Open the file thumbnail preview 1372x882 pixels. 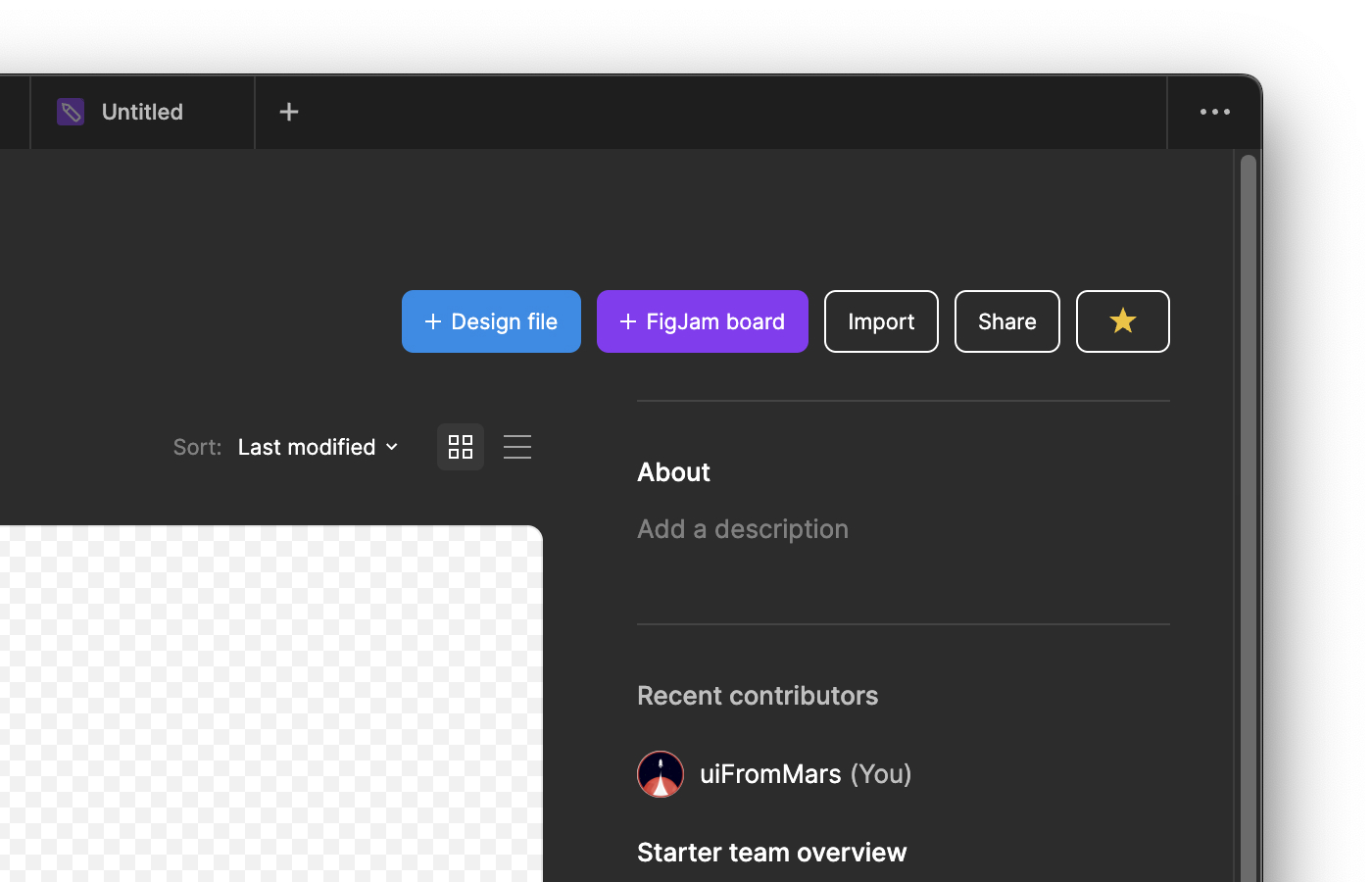pyautogui.click(x=271, y=704)
